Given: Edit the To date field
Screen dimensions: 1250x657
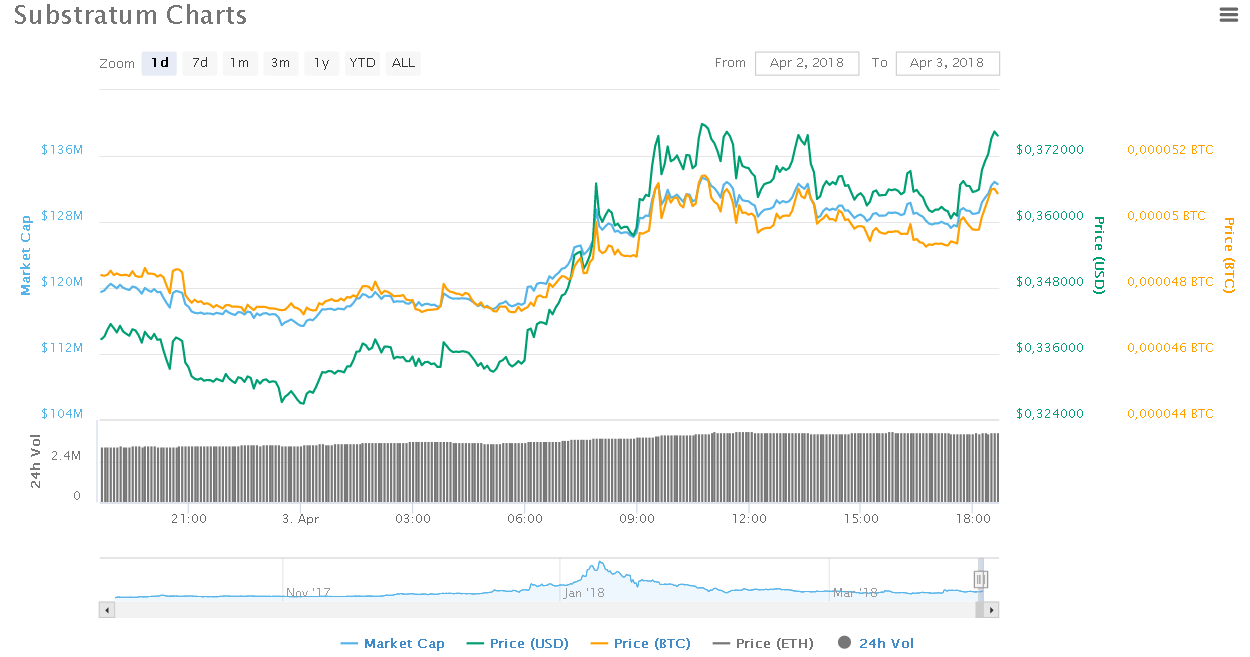Looking at the screenshot, I should click(947, 63).
